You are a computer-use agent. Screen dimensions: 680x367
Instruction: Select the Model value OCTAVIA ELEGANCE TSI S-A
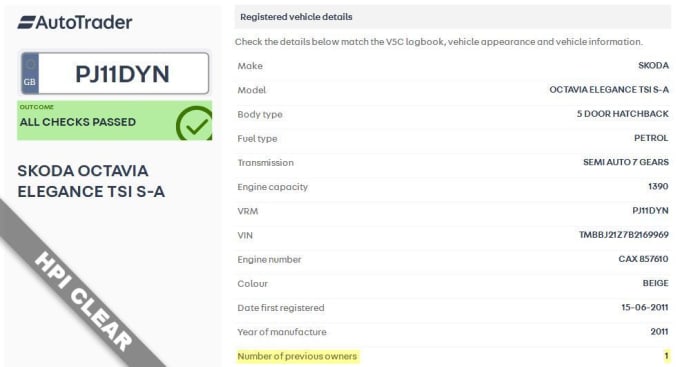(609, 90)
